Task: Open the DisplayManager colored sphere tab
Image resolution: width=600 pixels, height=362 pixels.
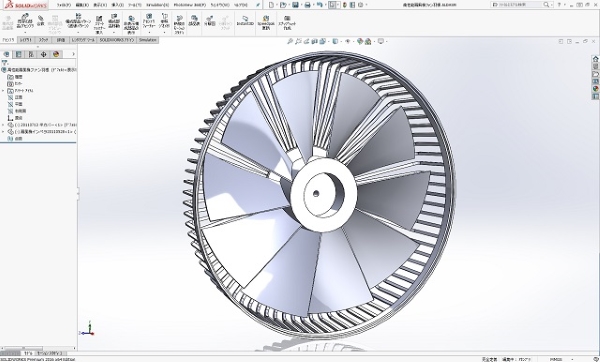Action: point(56,54)
